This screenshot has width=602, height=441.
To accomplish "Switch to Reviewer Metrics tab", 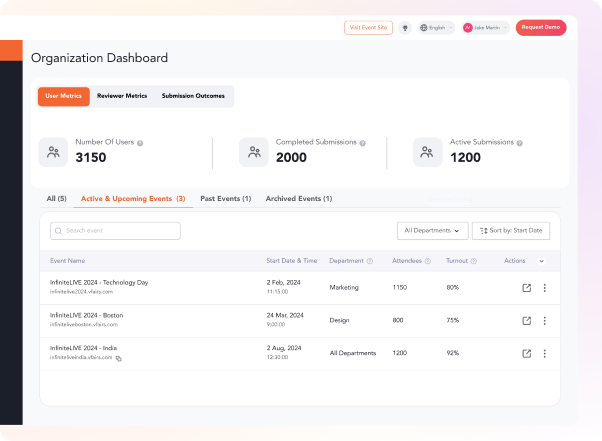I will 122,96.
